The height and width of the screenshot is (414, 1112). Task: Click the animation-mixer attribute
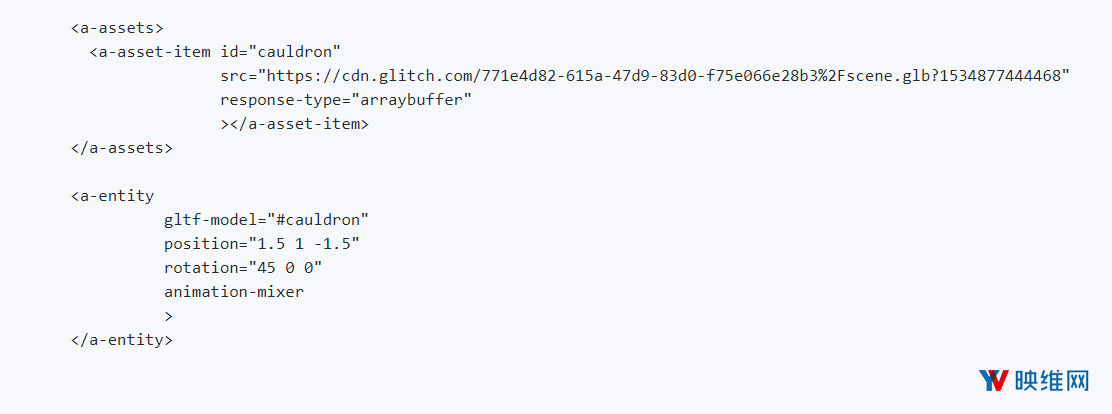(x=233, y=292)
